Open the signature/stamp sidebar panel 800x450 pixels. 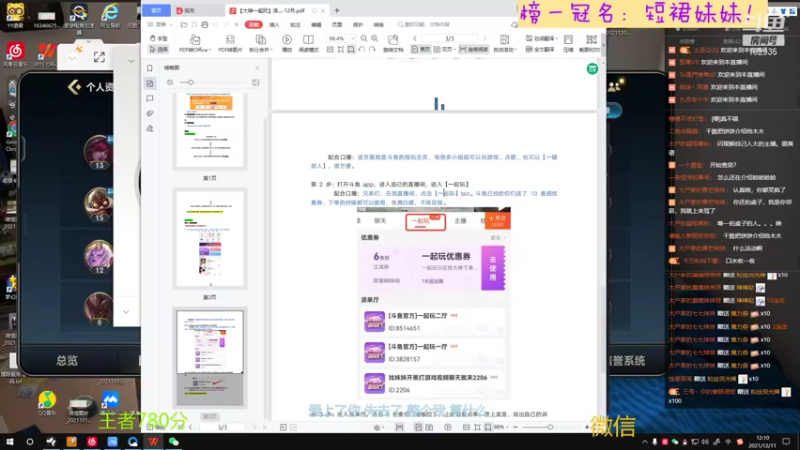click(149, 129)
